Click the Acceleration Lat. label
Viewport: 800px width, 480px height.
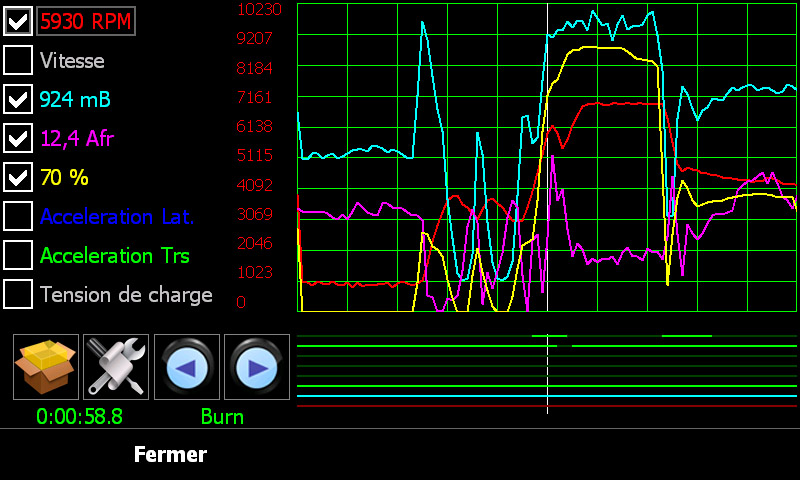[x=117, y=217]
